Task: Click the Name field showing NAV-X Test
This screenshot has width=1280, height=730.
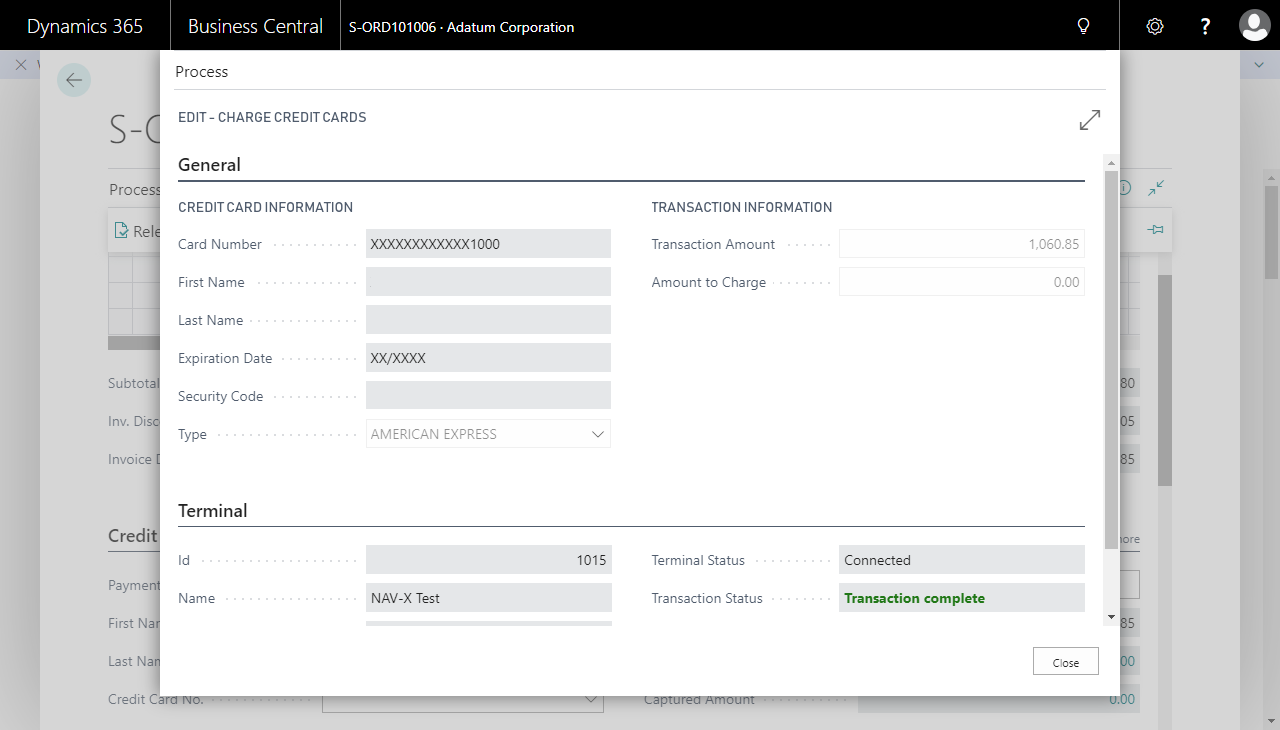Action: tap(488, 598)
